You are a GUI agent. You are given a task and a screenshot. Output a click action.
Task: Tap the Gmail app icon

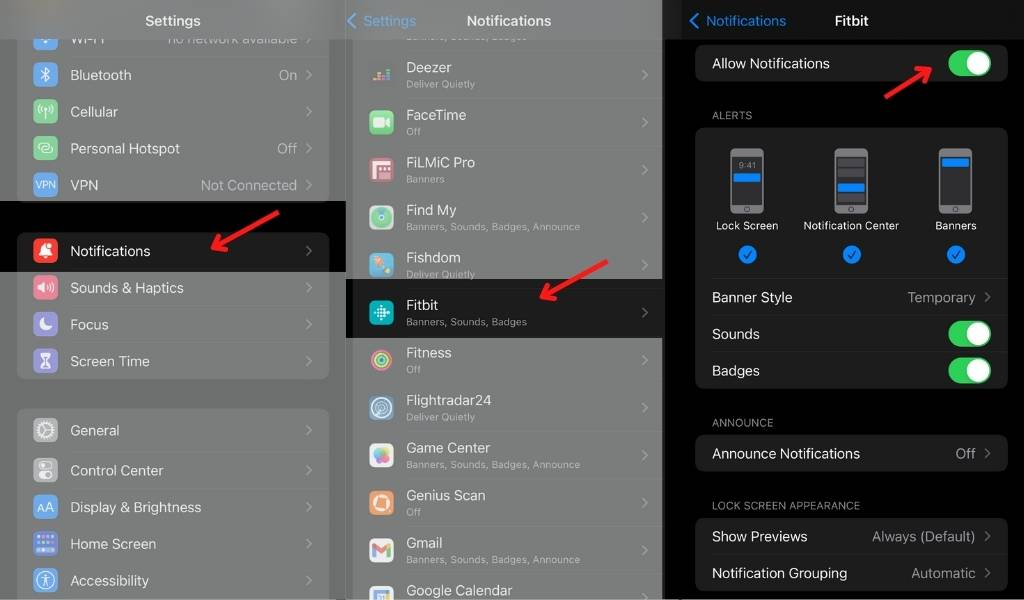[x=381, y=550]
